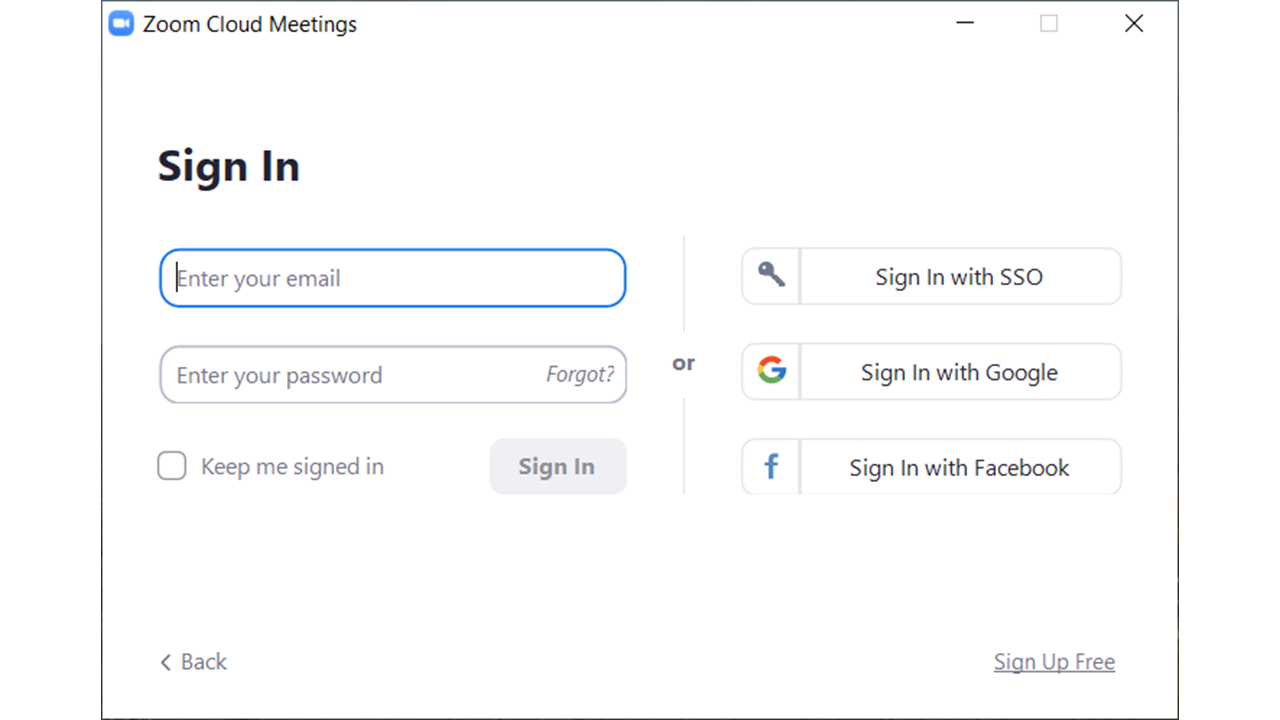This screenshot has width=1280, height=720.
Task: Click the key icon for SSO sign-in
Action: (771, 276)
